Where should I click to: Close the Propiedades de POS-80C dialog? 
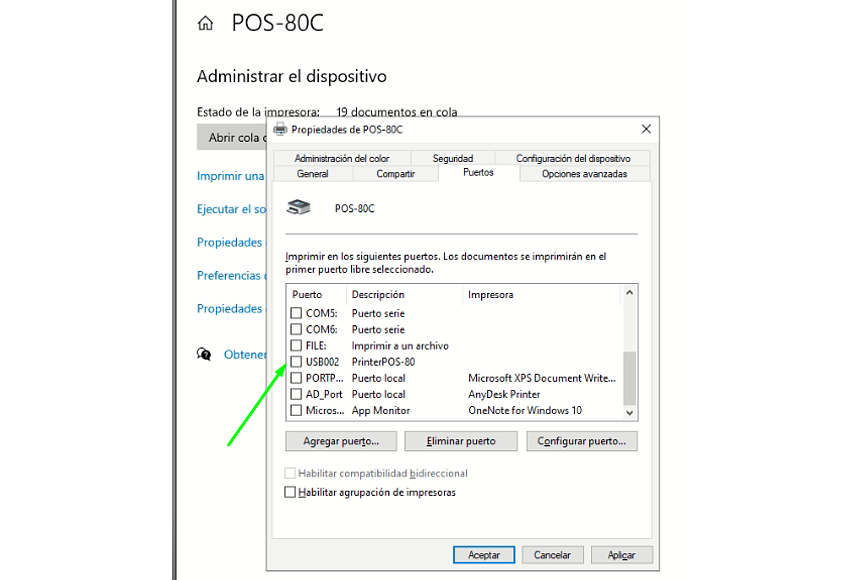tap(646, 129)
